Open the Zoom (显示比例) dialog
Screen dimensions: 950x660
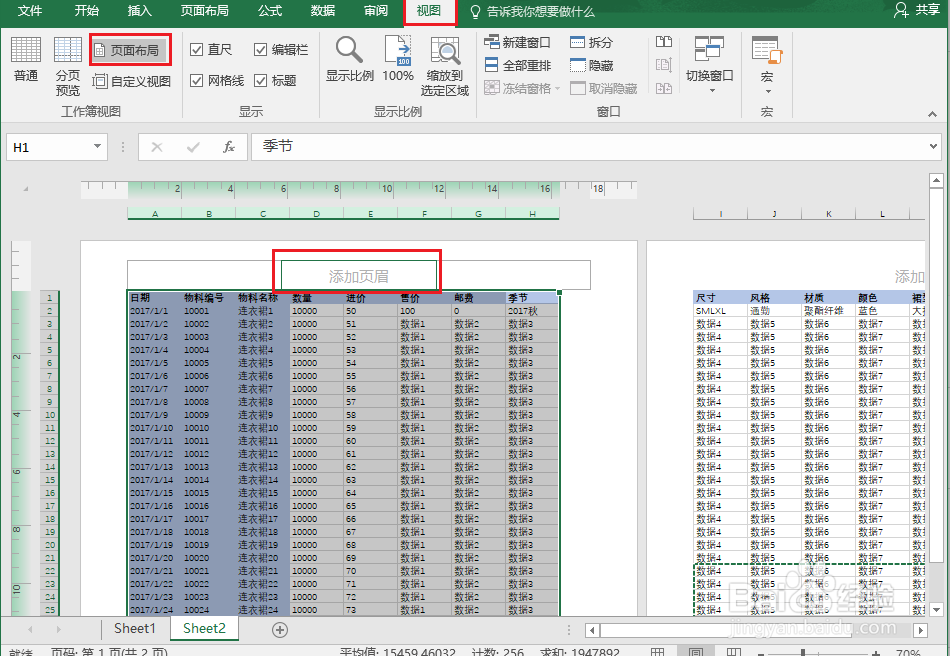tap(350, 59)
